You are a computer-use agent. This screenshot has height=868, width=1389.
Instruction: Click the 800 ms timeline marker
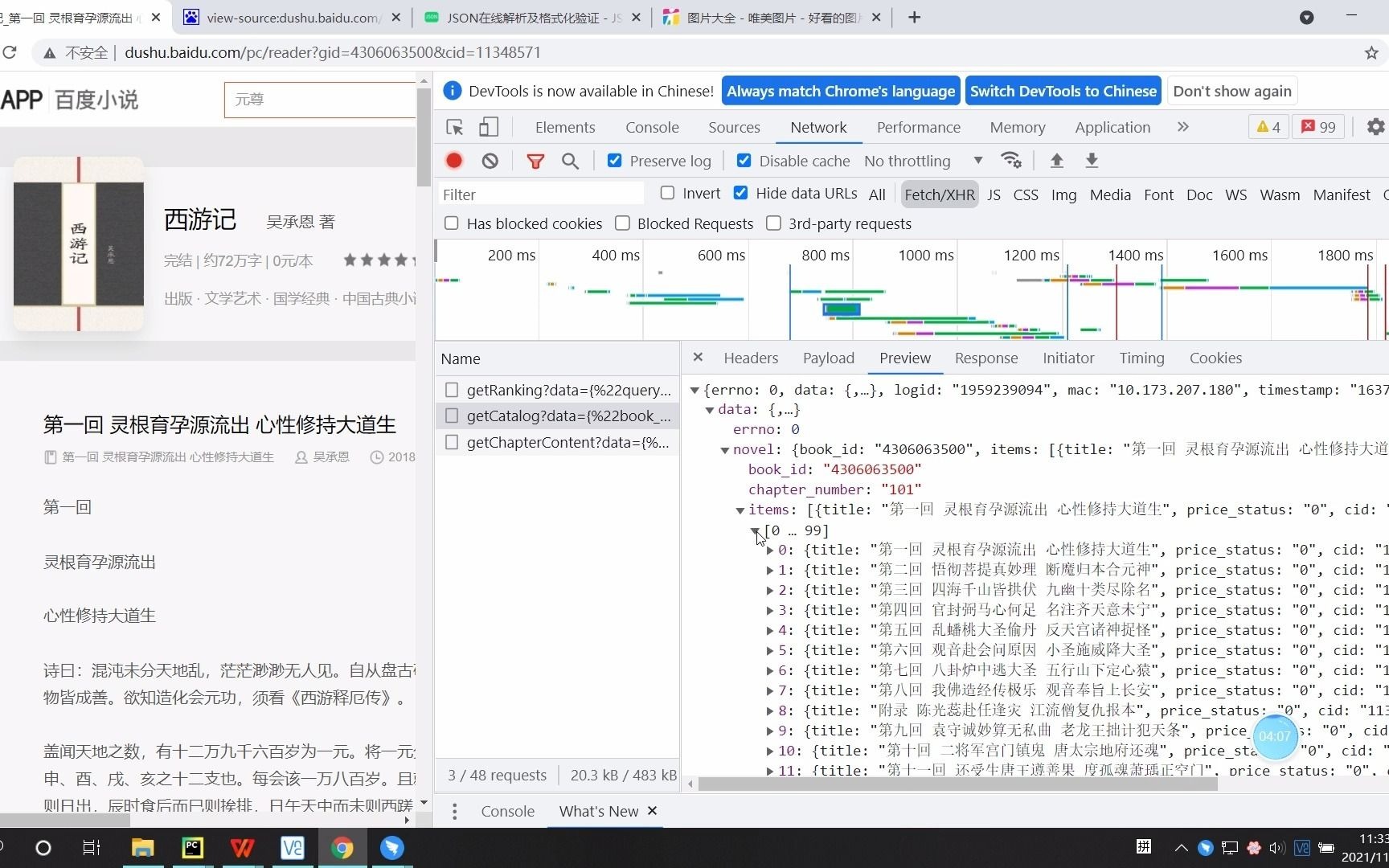tap(825, 255)
